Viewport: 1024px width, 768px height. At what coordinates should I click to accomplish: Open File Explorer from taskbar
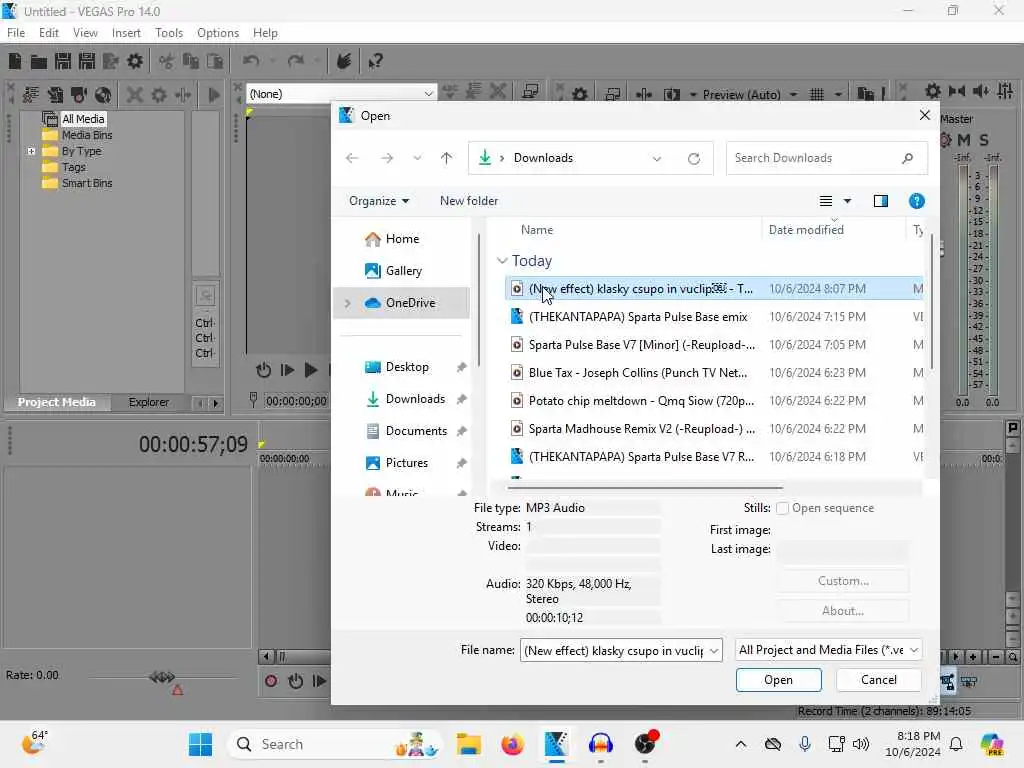(468, 744)
